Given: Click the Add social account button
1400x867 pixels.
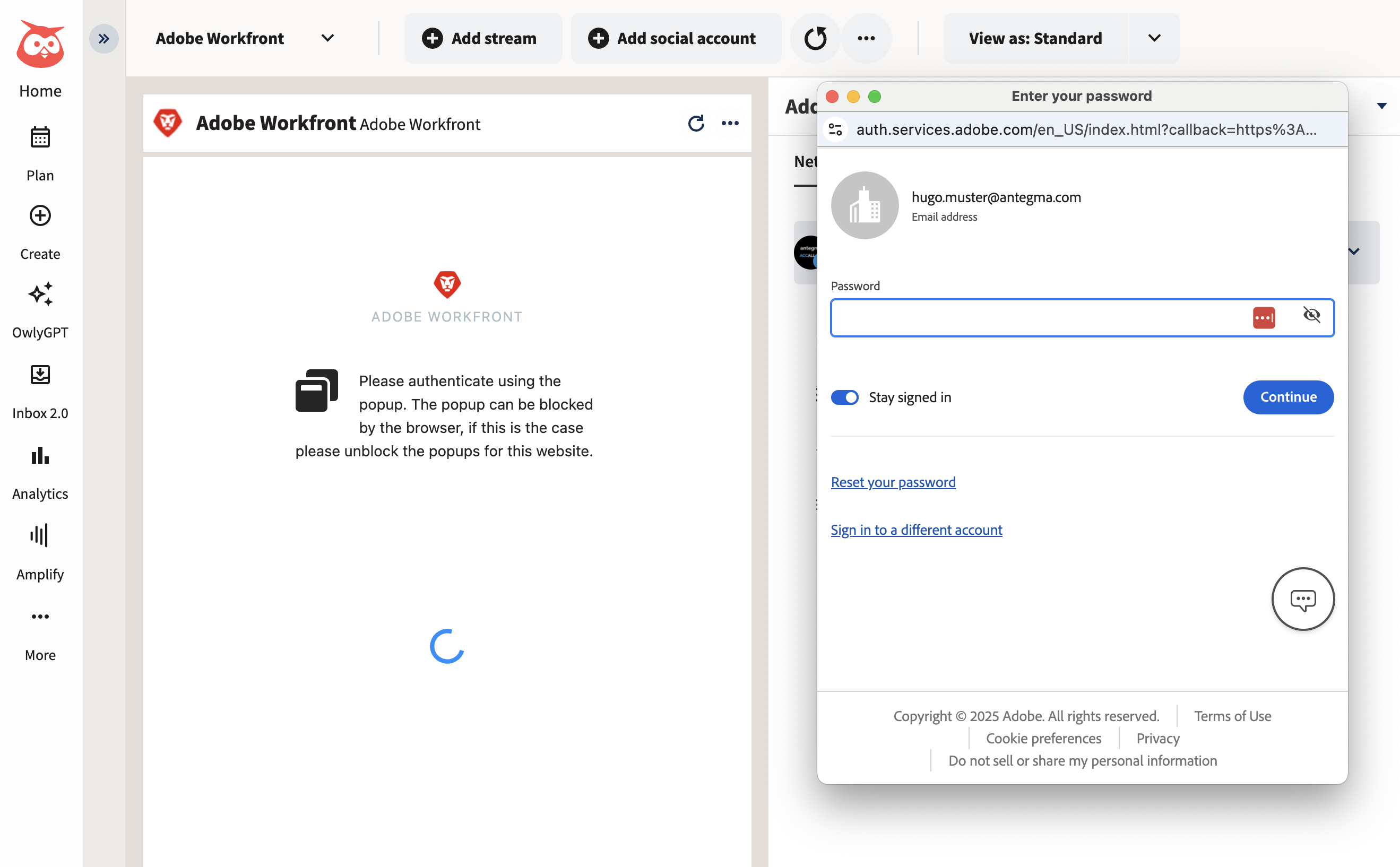Looking at the screenshot, I should click(676, 38).
